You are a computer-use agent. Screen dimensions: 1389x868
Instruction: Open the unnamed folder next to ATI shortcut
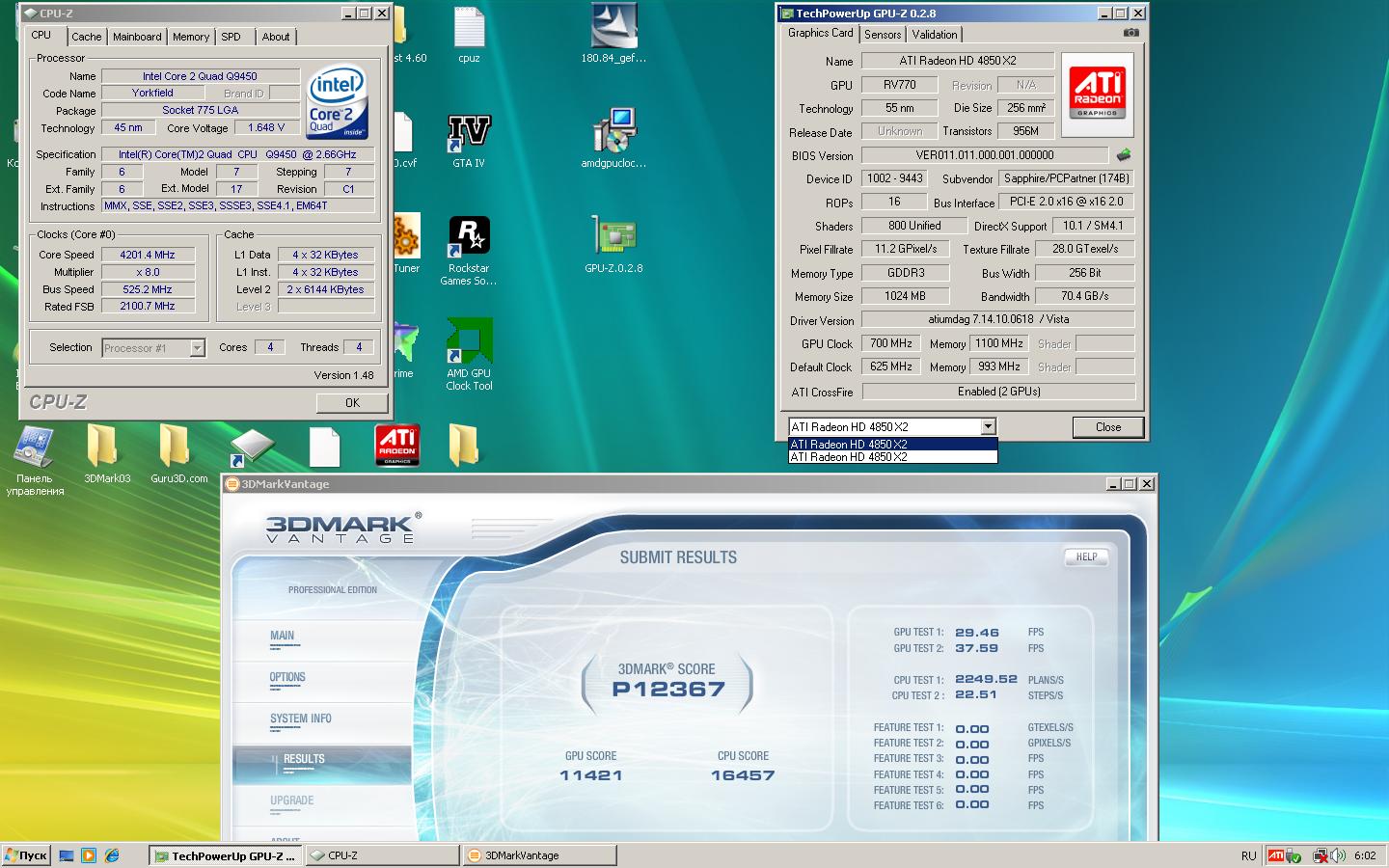click(x=463, y=445)
